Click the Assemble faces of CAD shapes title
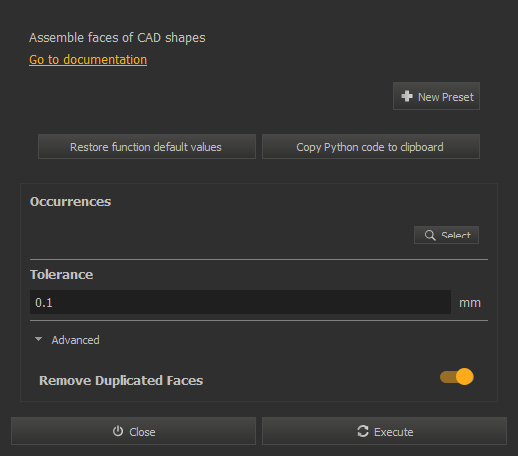Viewport: 518px width, 456px height. click(x=117, y=38)
